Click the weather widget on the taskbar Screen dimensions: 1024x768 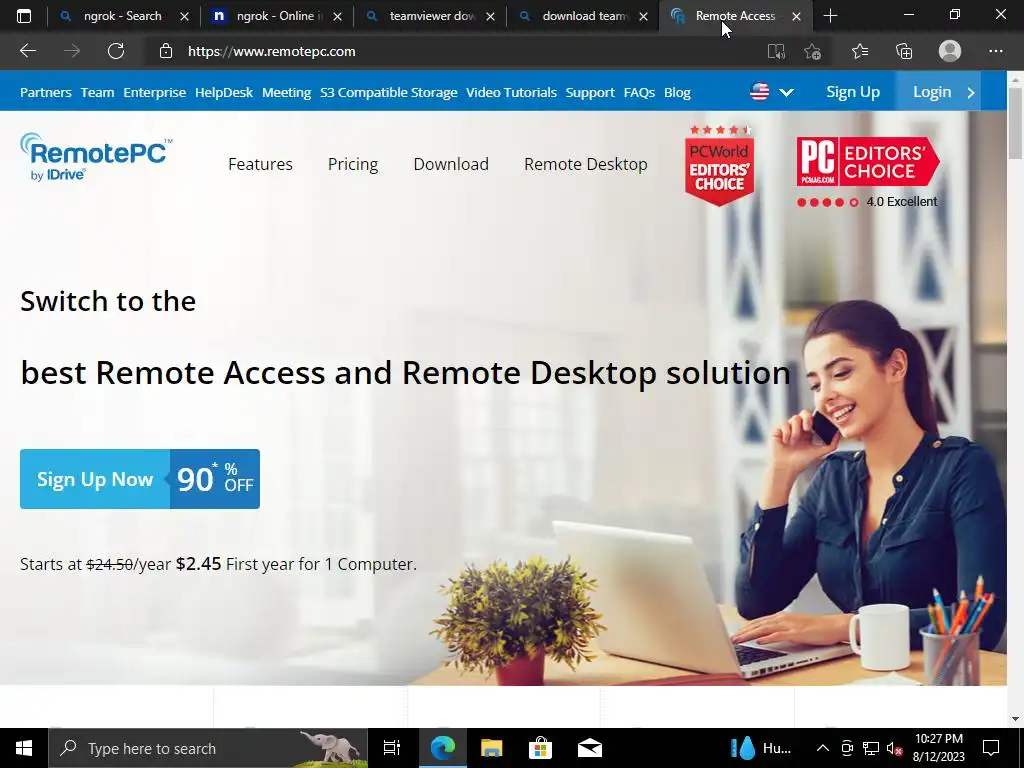(x=761, y=748)
